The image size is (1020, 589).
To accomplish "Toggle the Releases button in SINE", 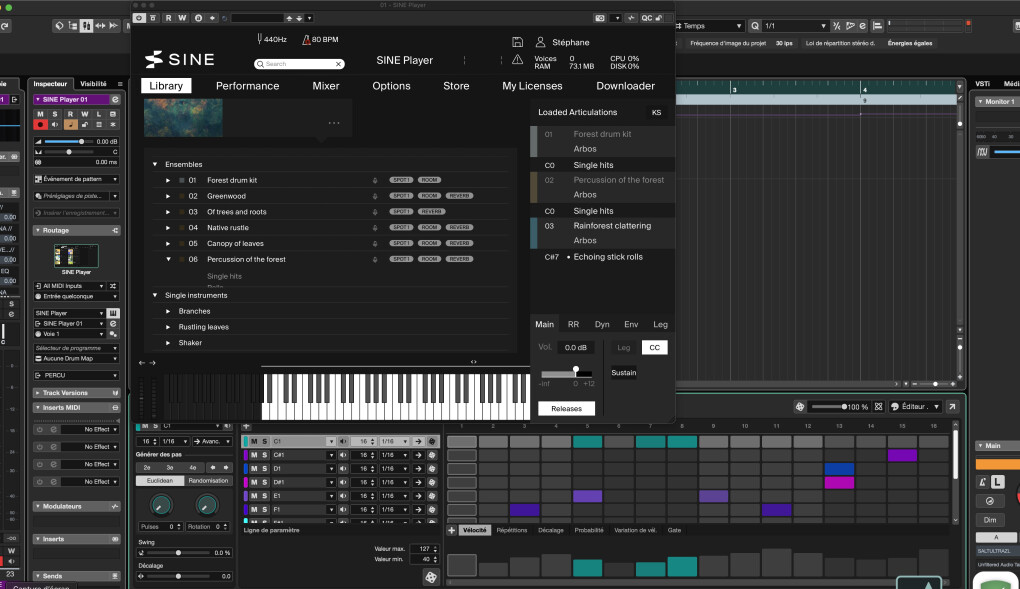I will point(566,408).
